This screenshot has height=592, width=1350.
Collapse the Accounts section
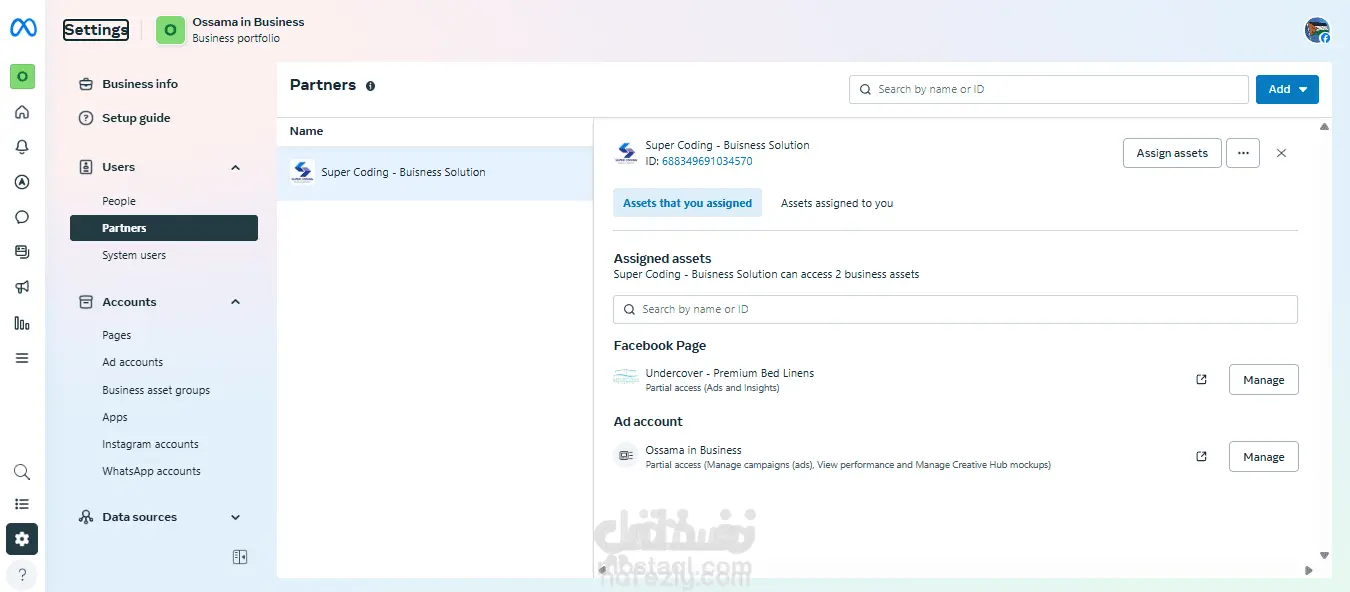pyautogui.click(x=236, y=302)
